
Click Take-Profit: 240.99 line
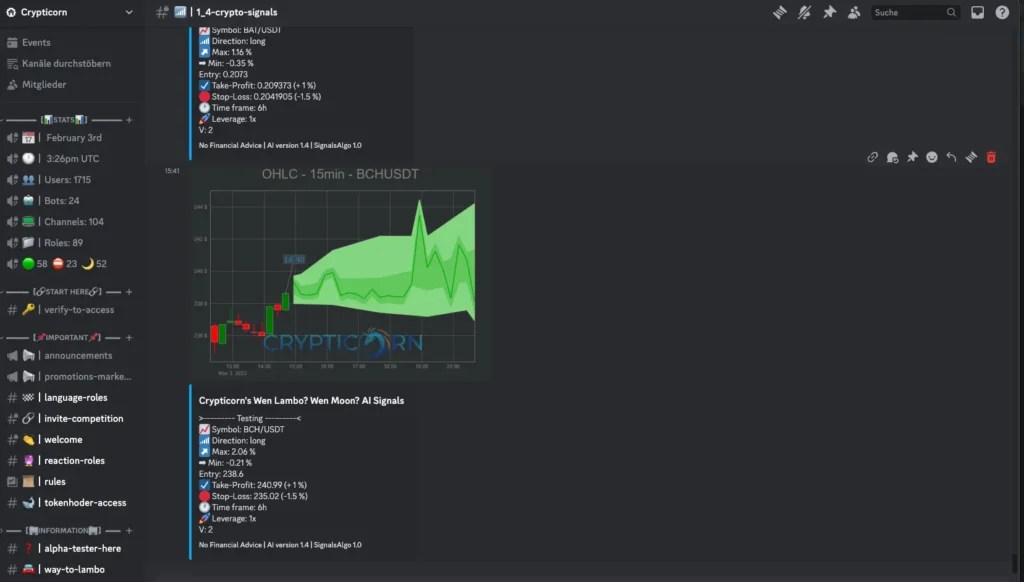coord(253,485)
